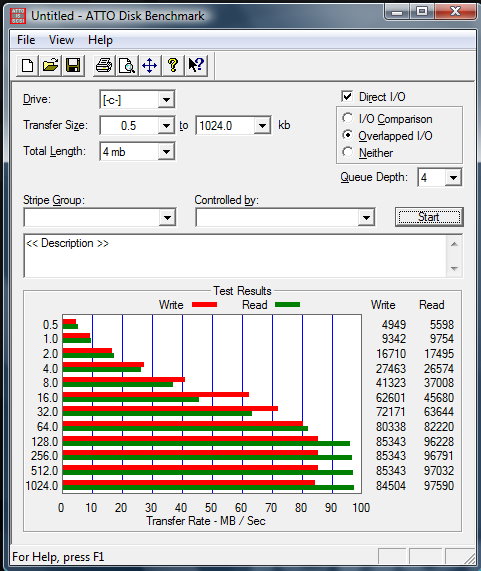This screenshot has width=481, height=571.
Task: Click the 'For Help, press F1' status text
Action: point(58,557)
